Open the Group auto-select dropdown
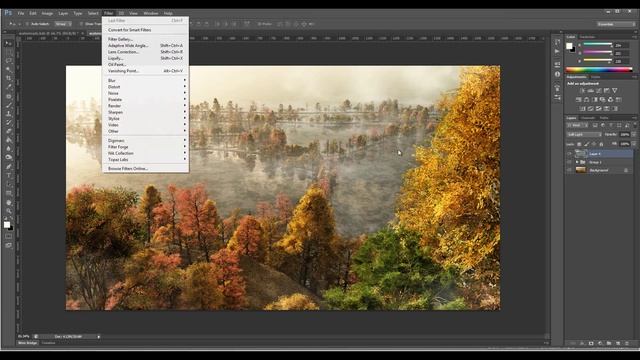This screenshot has height=360, width=640. 63,24
